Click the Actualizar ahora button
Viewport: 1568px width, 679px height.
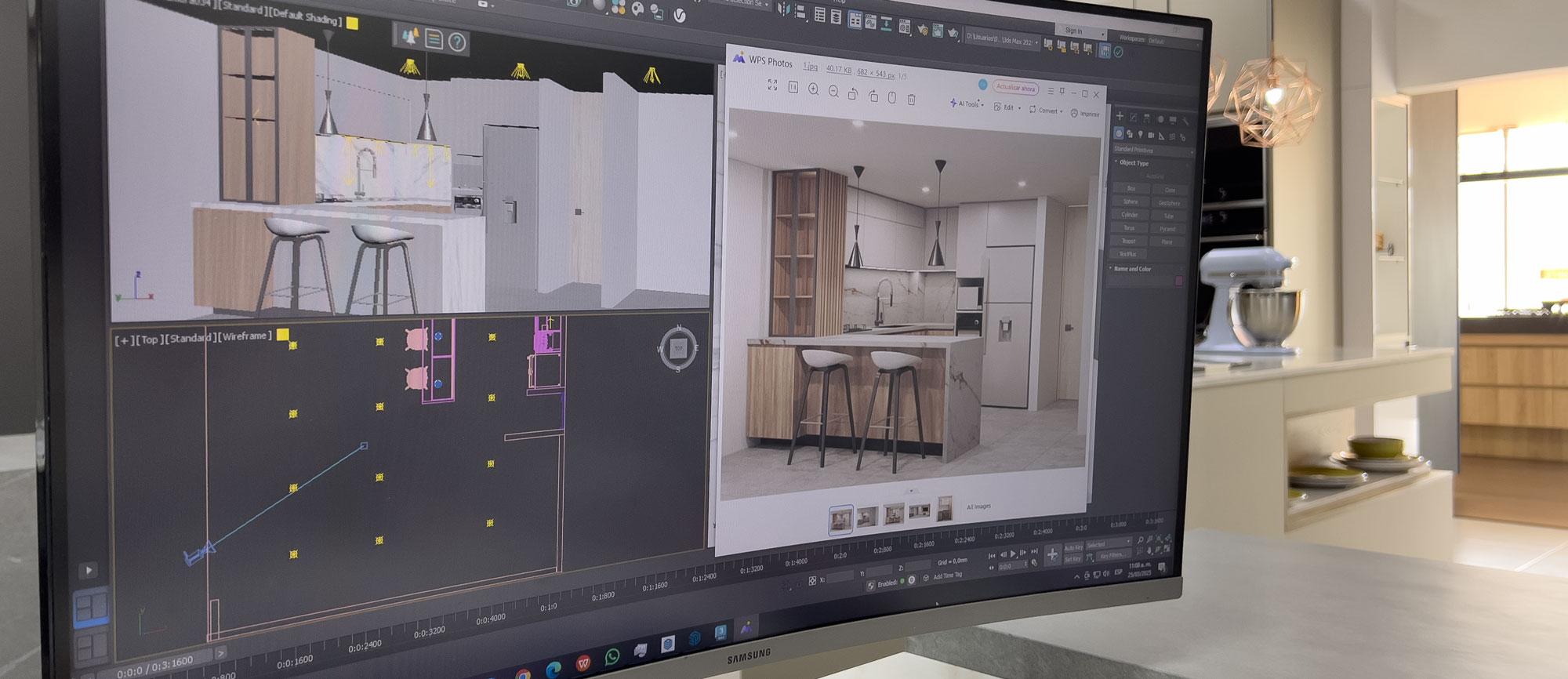pos(1015,88)
